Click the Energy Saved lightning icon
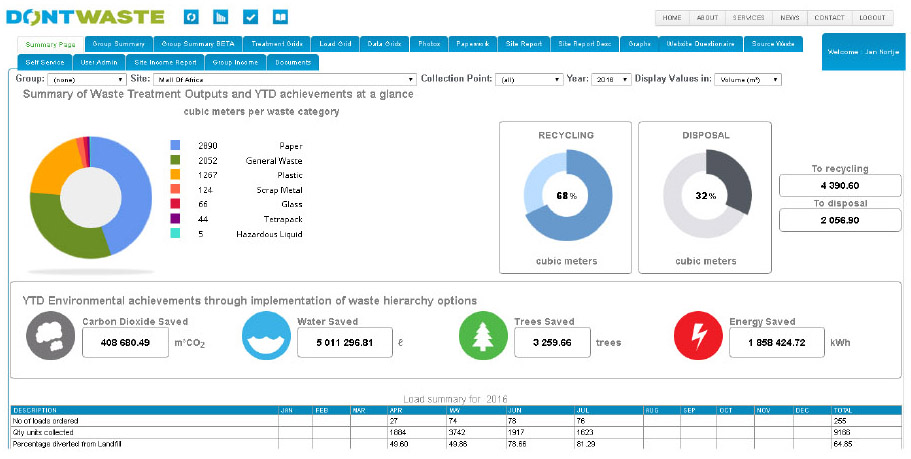 coord(698,336)
